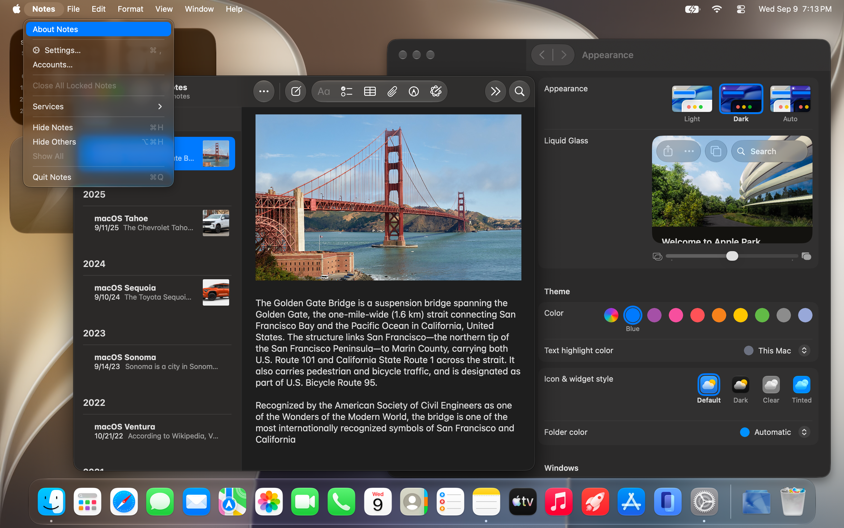
Task: Open the macOS Tahoe note
Action: [157, 223]
